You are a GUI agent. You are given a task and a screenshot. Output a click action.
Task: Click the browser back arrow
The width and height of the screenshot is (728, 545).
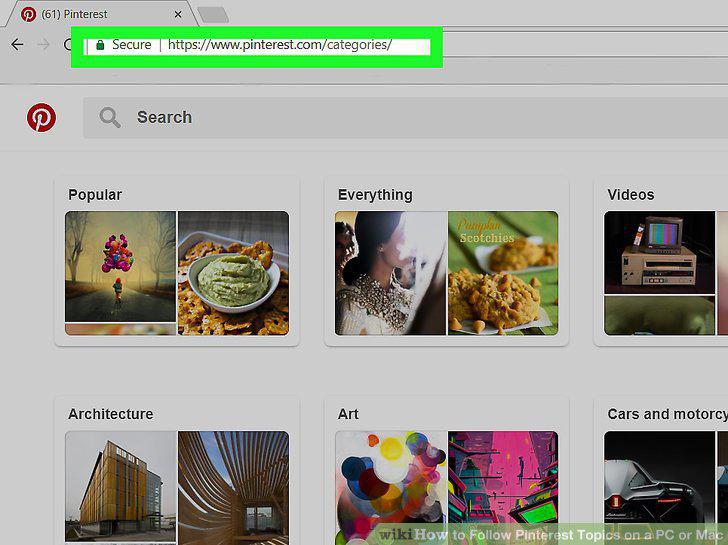17,45
